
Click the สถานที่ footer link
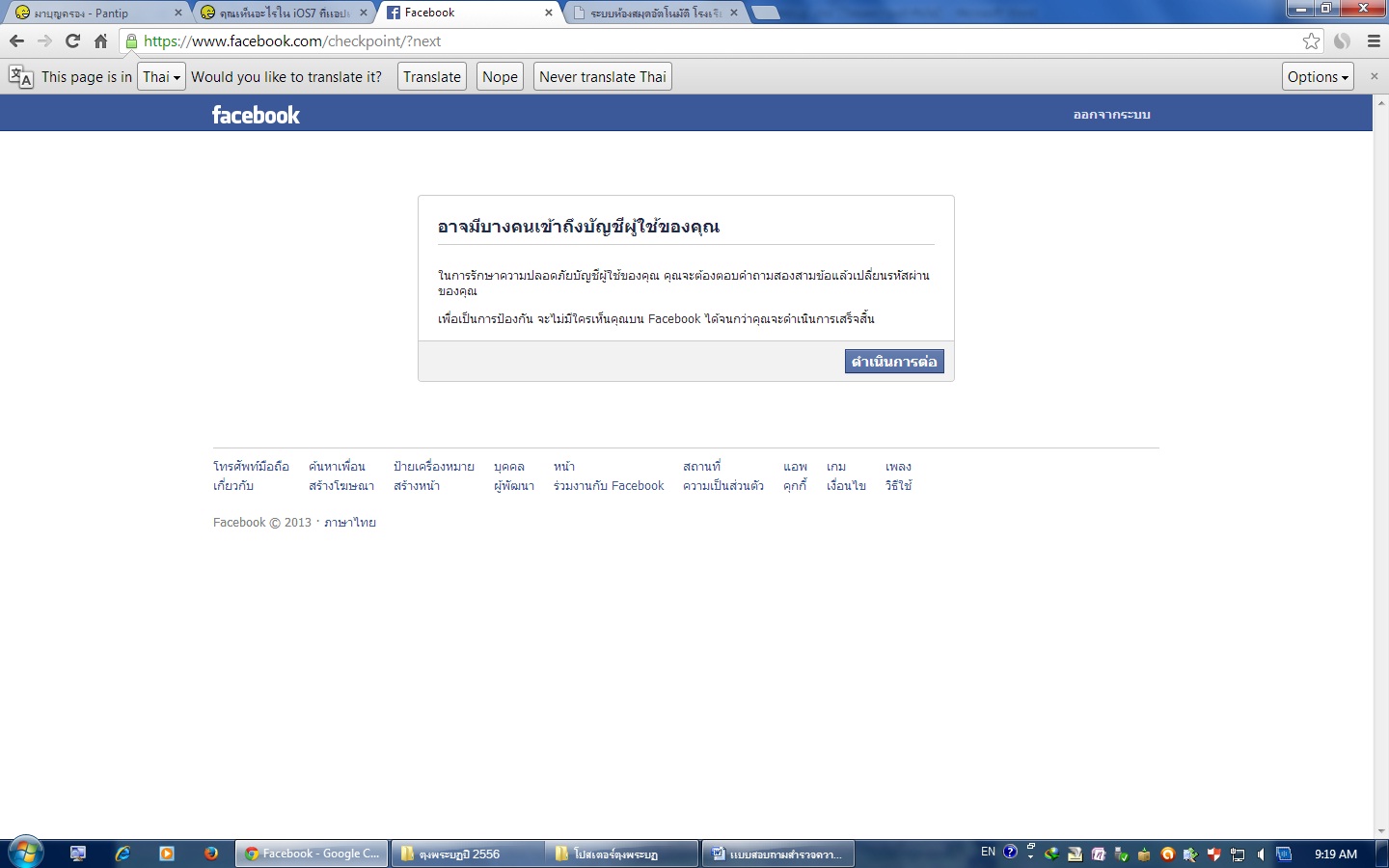pyautogui.click(x=701, y=467)
